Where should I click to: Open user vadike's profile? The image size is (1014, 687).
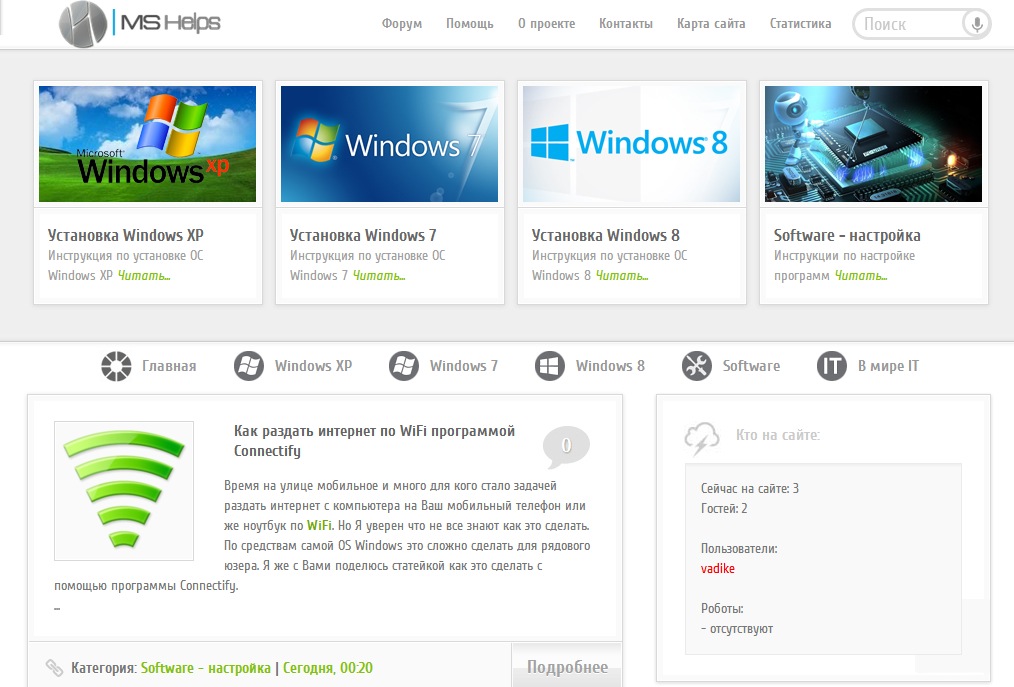tap(718, 569)
